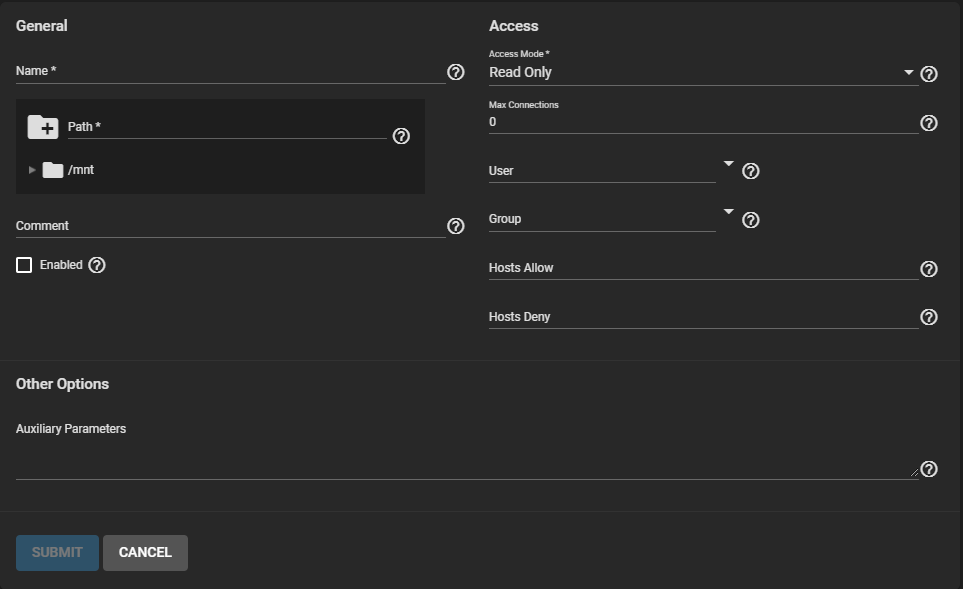Click the Auxiliary Parameters text area

click(465, 464)
